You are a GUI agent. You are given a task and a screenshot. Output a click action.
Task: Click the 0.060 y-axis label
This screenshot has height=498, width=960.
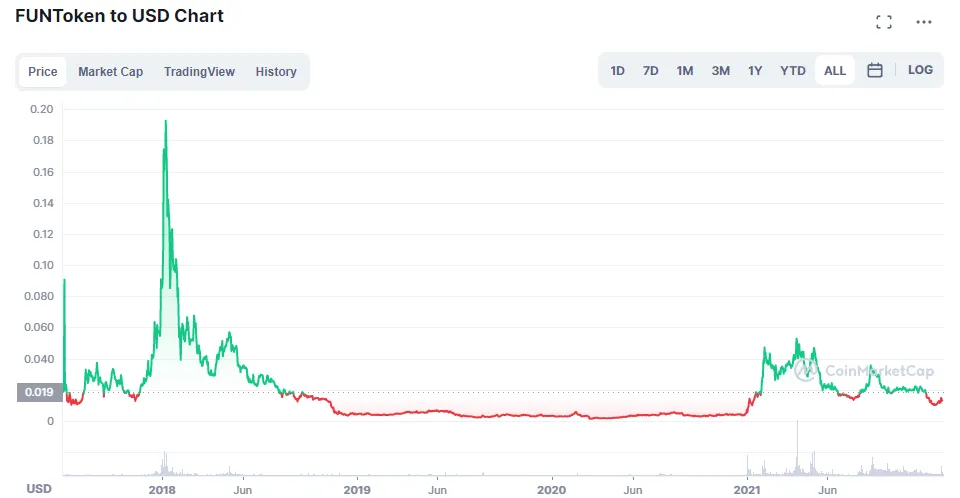click(39, 327)
